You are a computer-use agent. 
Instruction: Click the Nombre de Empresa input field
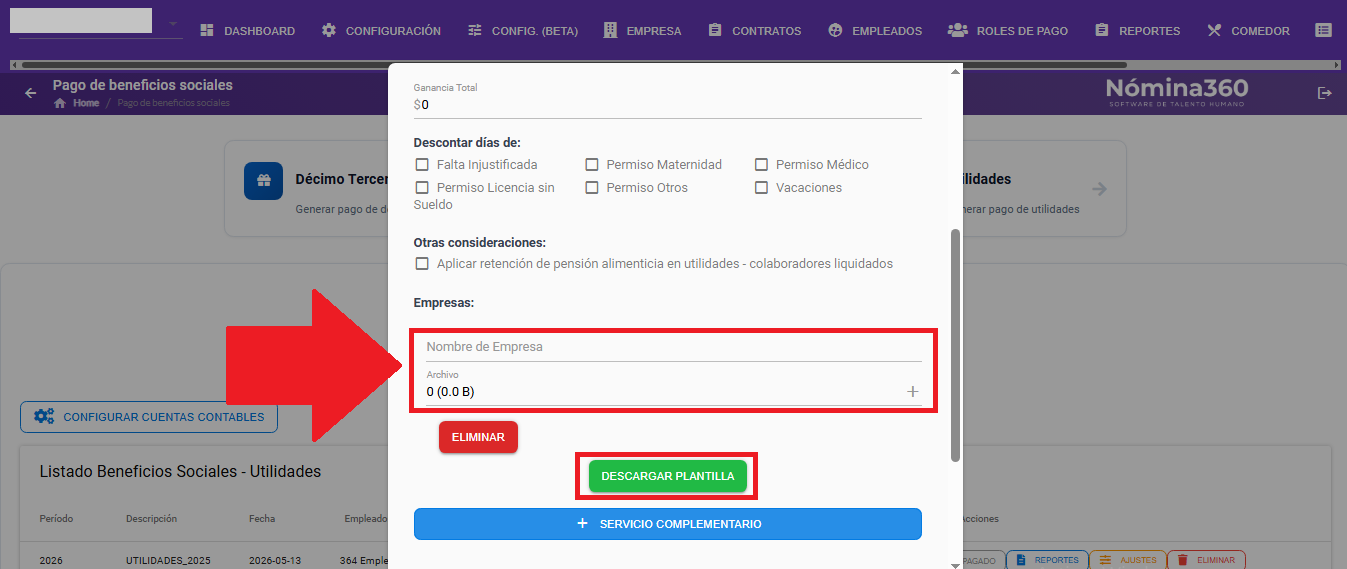click(668, 347)
